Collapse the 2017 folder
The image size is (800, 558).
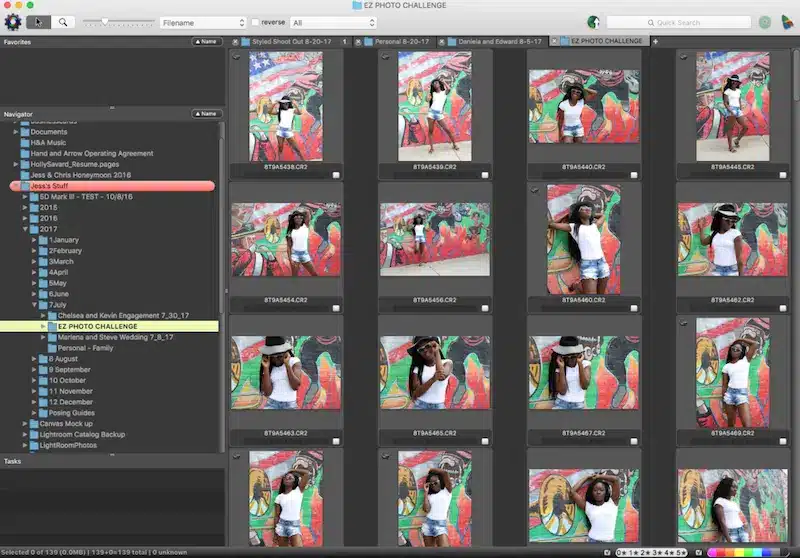[x=25, y=229]
